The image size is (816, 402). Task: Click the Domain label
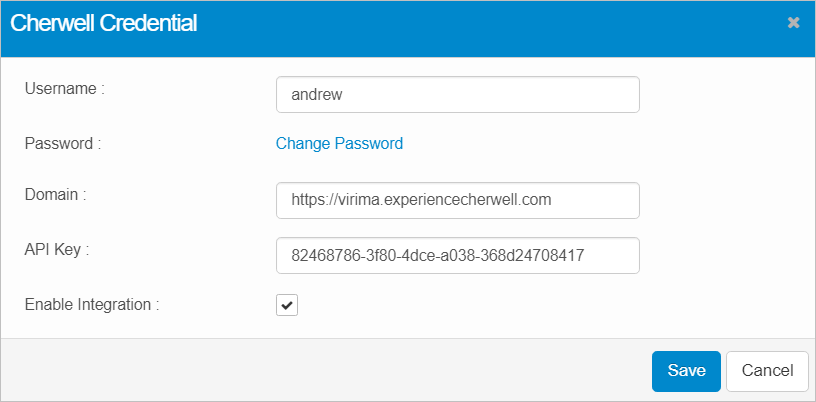pyautogui.click(x=55, y=194)
